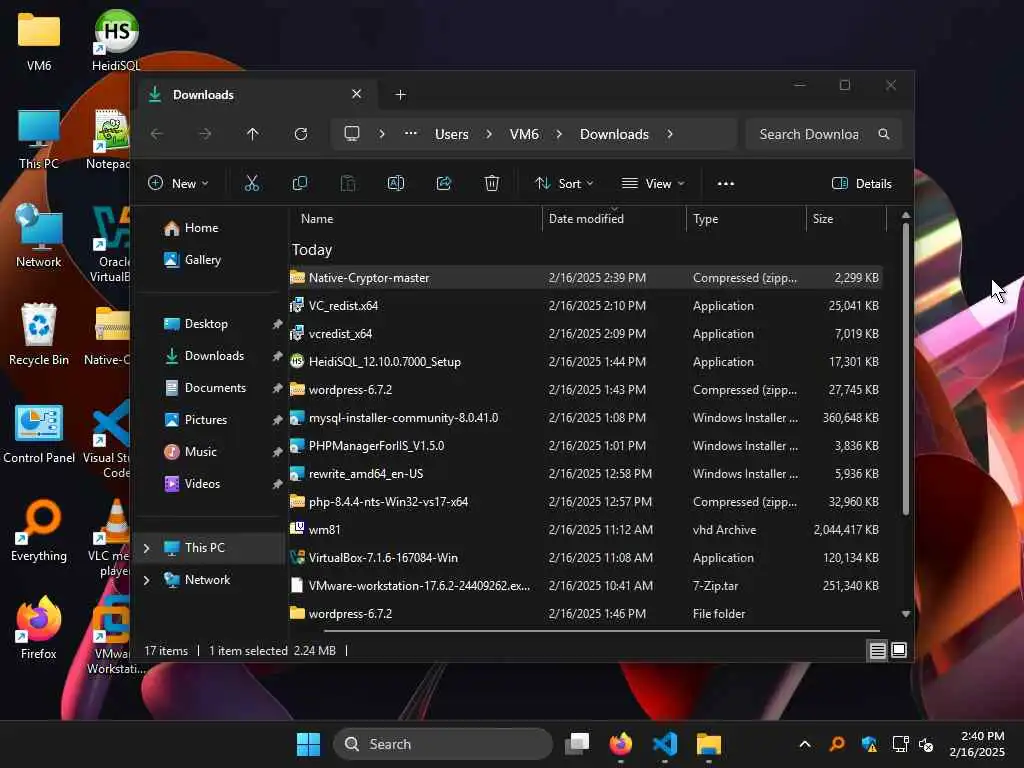The image size is (1024, 768).
Task: Open the See more three-dots toolbar menu
Action: tap(726, 184)
